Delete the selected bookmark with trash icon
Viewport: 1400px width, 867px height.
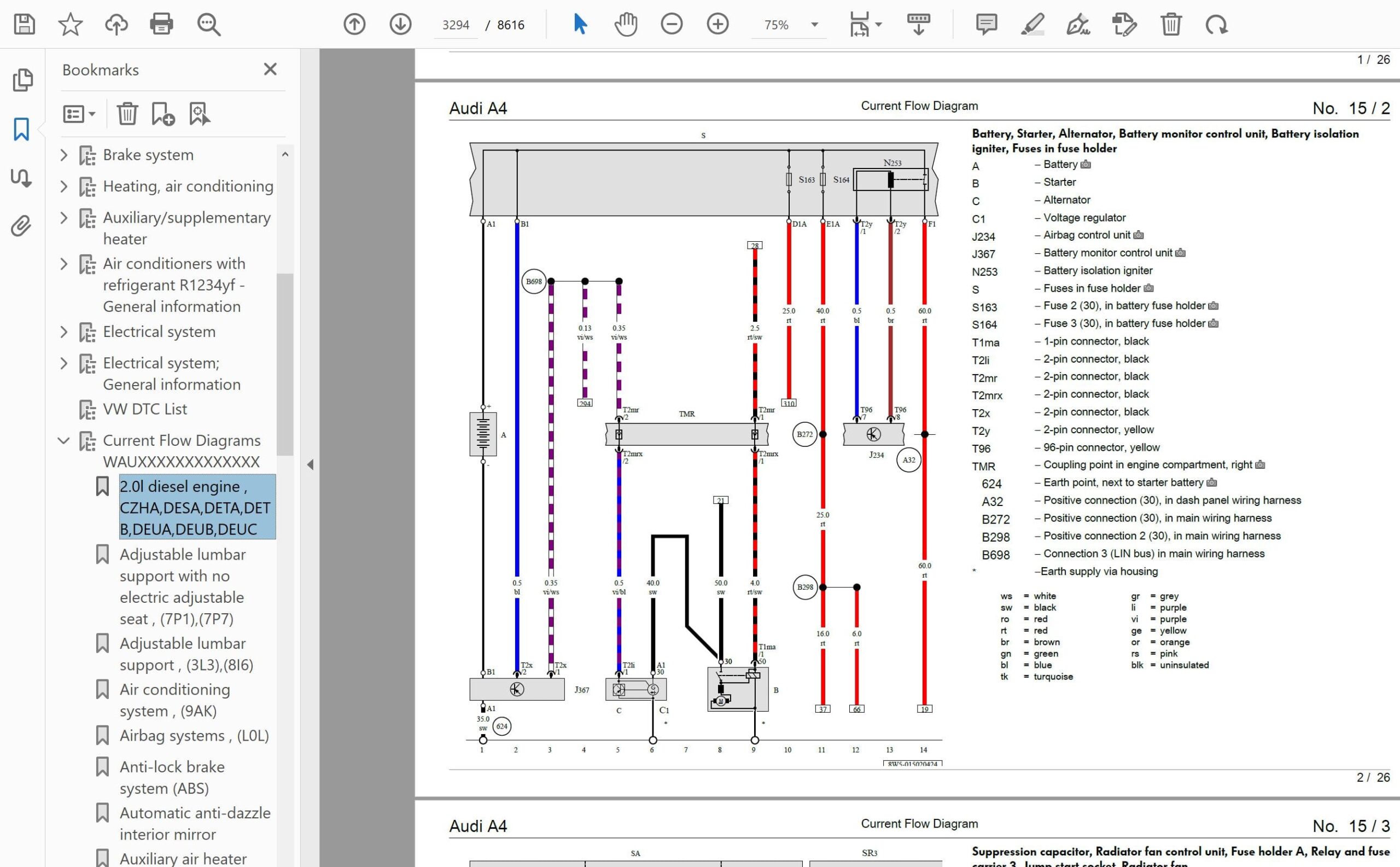point(127,114)
